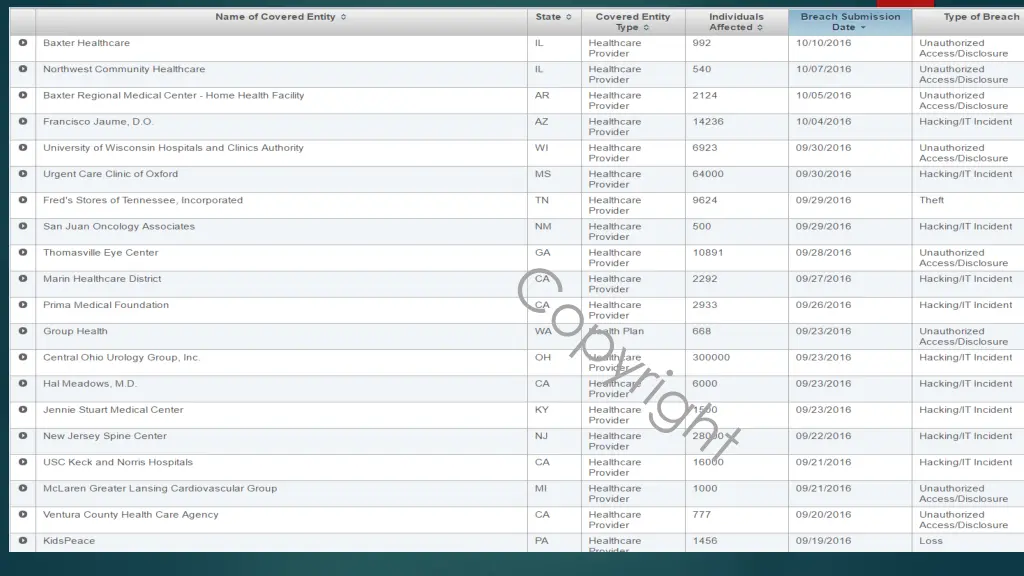The width and height of the screenshot is (1024, 576).
Task: Open details icon for KidsPeace row
Action: point(23,541)
